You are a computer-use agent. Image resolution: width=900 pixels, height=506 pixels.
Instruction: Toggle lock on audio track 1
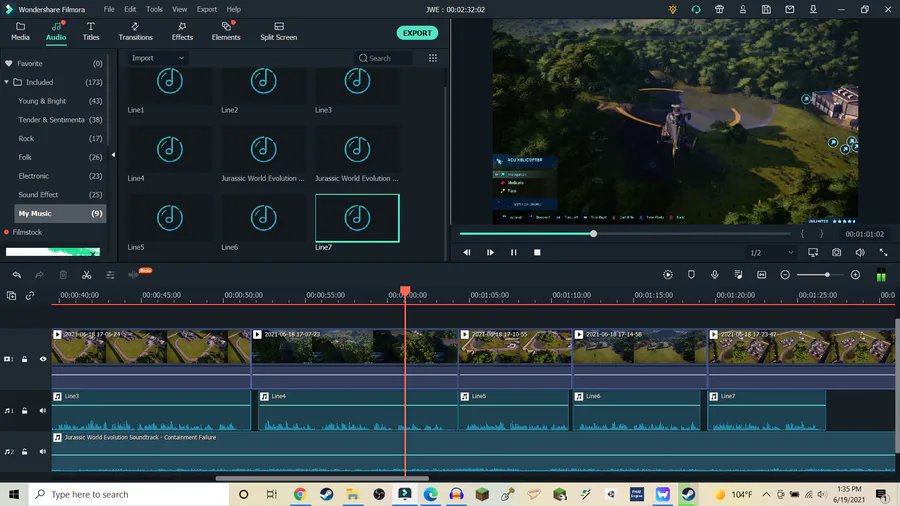pos(25,411)
